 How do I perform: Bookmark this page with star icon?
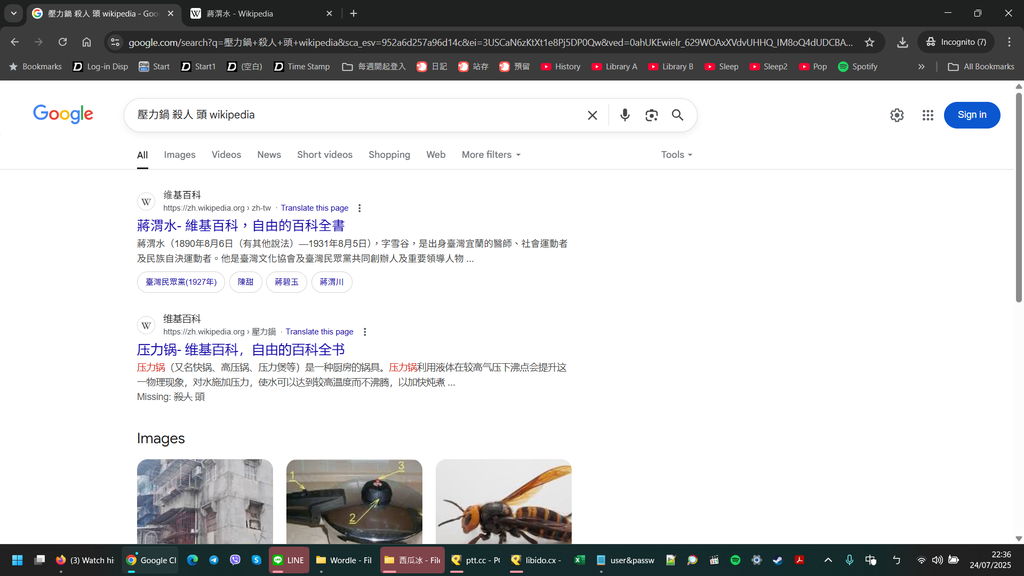point(869,42)
